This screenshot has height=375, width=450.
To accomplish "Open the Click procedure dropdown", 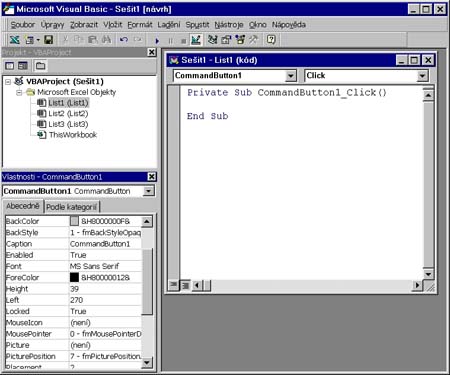I will (x=422, y=76).
